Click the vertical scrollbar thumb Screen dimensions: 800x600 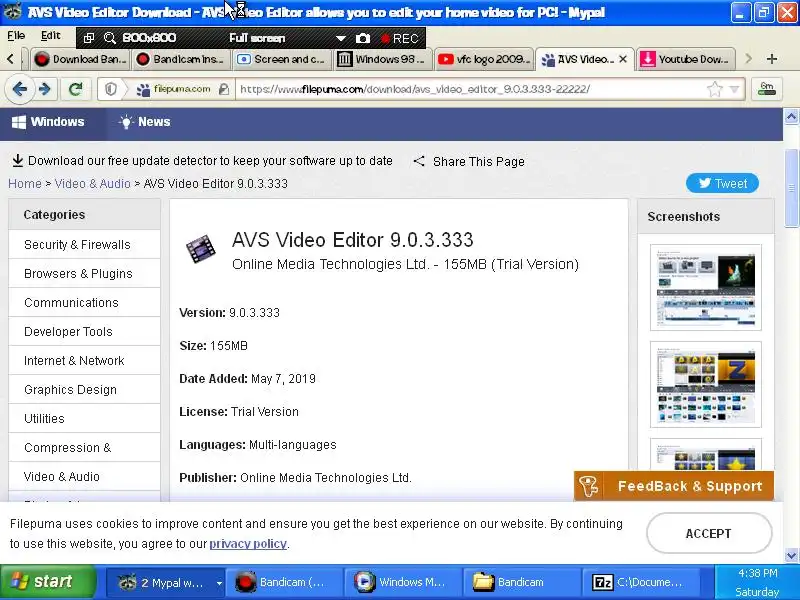[791, 188]
